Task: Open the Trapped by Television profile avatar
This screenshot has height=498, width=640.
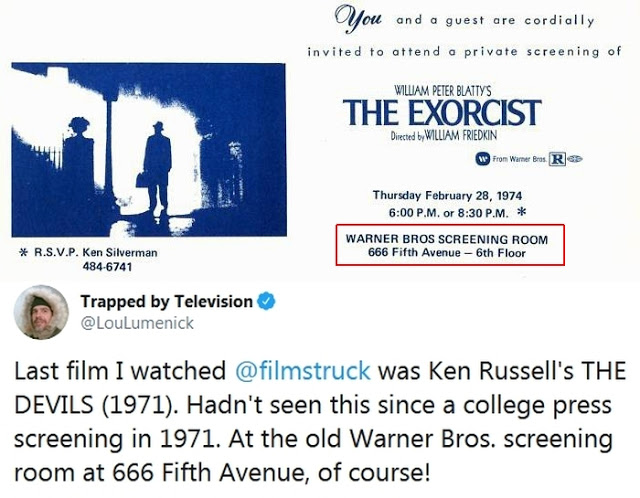Action: click(x=41, y=312)
